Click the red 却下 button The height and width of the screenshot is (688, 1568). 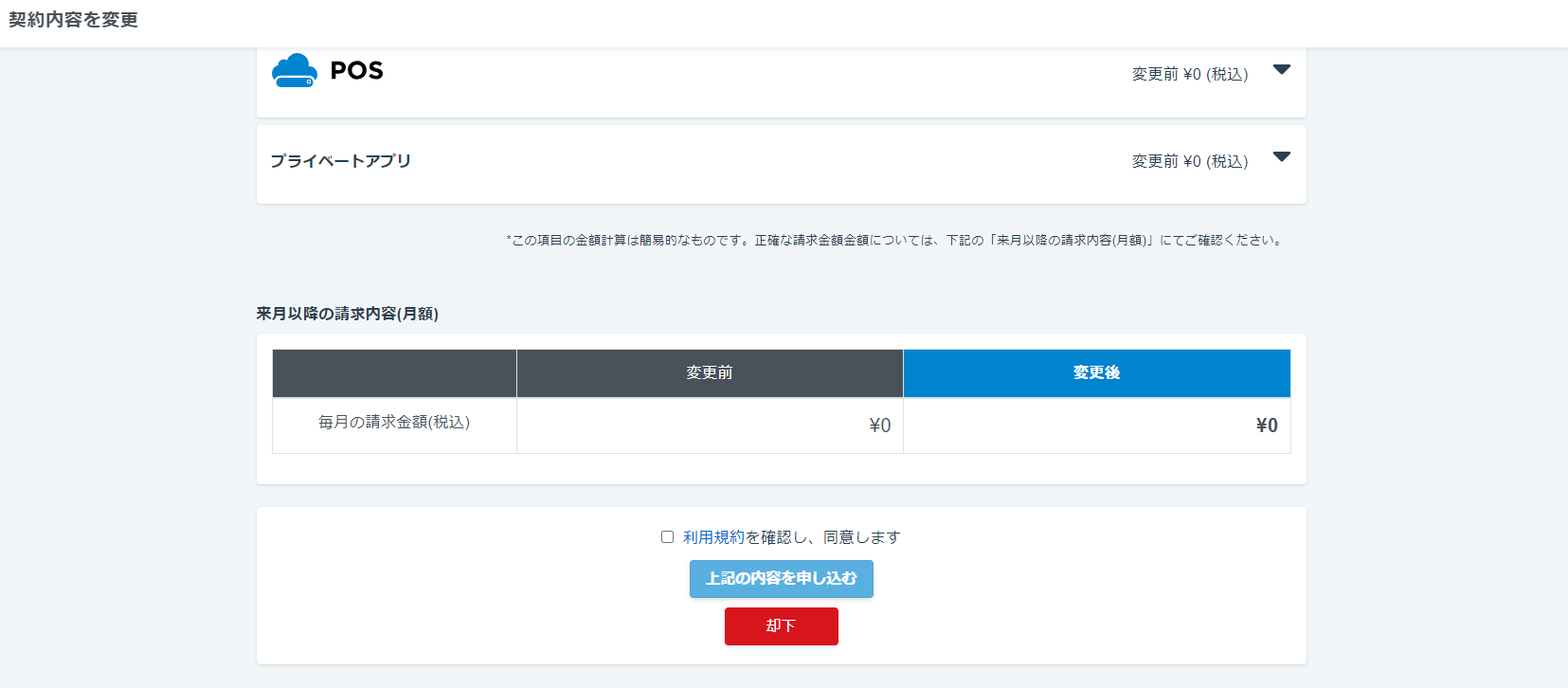coord(781,626)
